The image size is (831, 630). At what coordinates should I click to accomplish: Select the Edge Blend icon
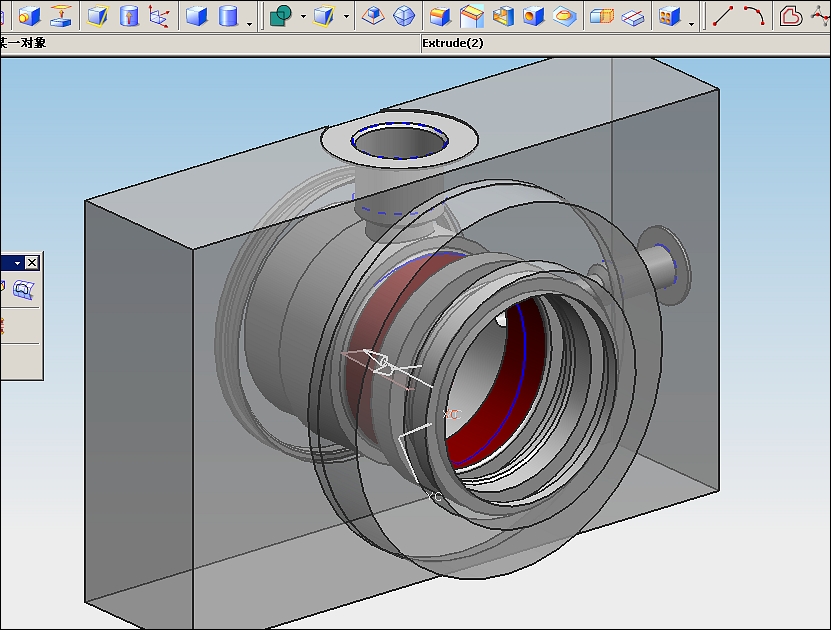point(440,16)
